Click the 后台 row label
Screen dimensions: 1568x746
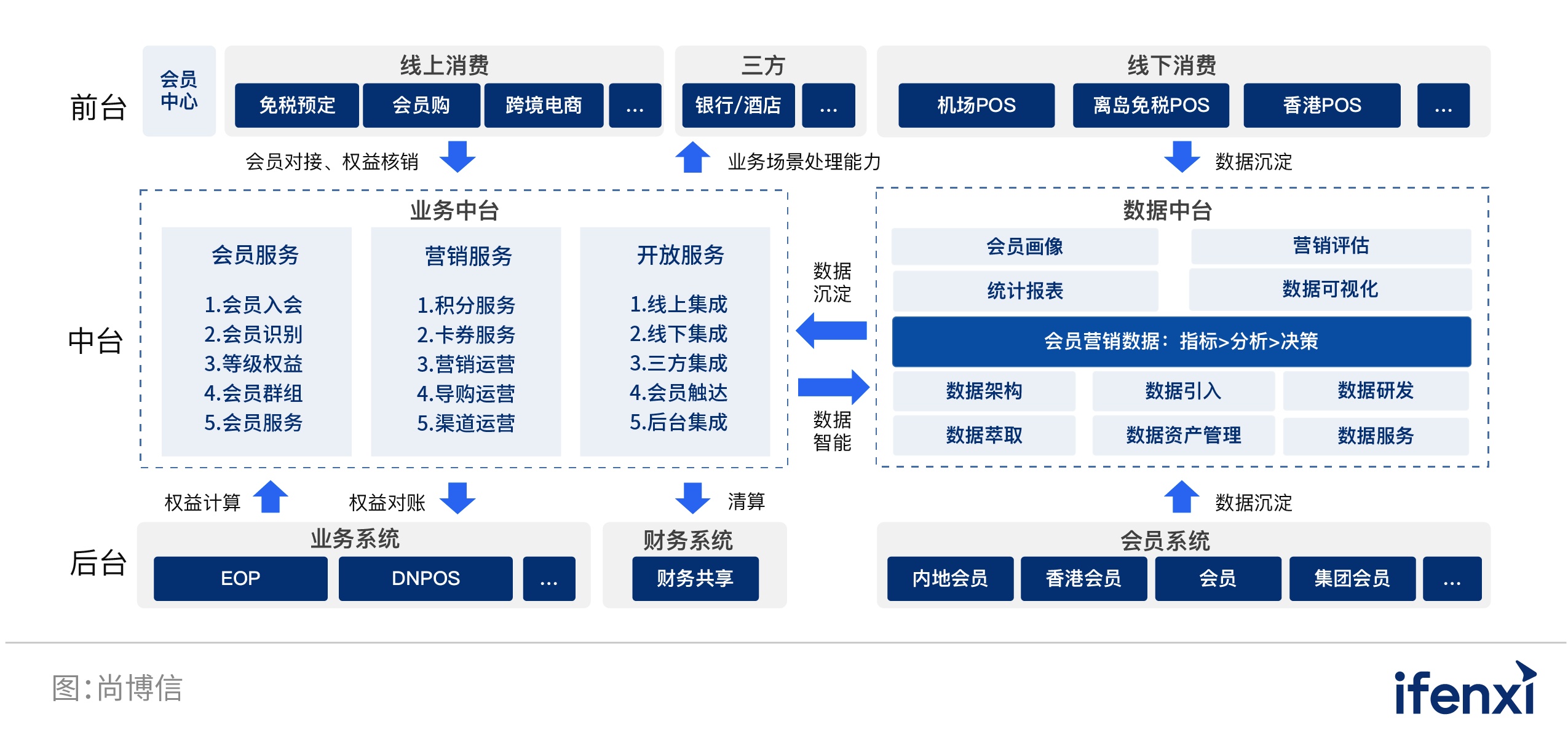(98, 563)
